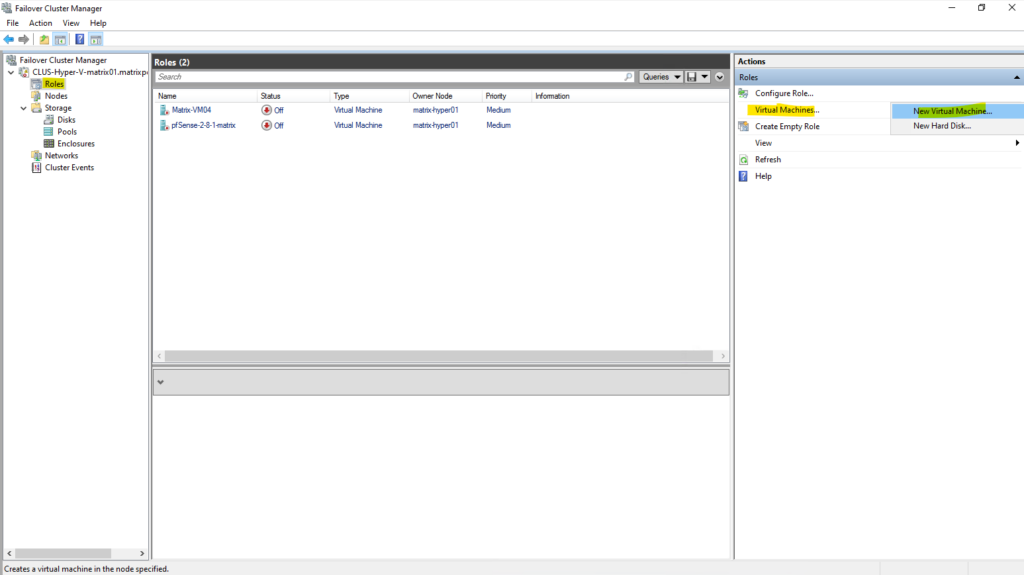The width and height of the screenshot is (1024, 575).
Task: Click the blue Help toolbar icon
Action: pos(79,40)
